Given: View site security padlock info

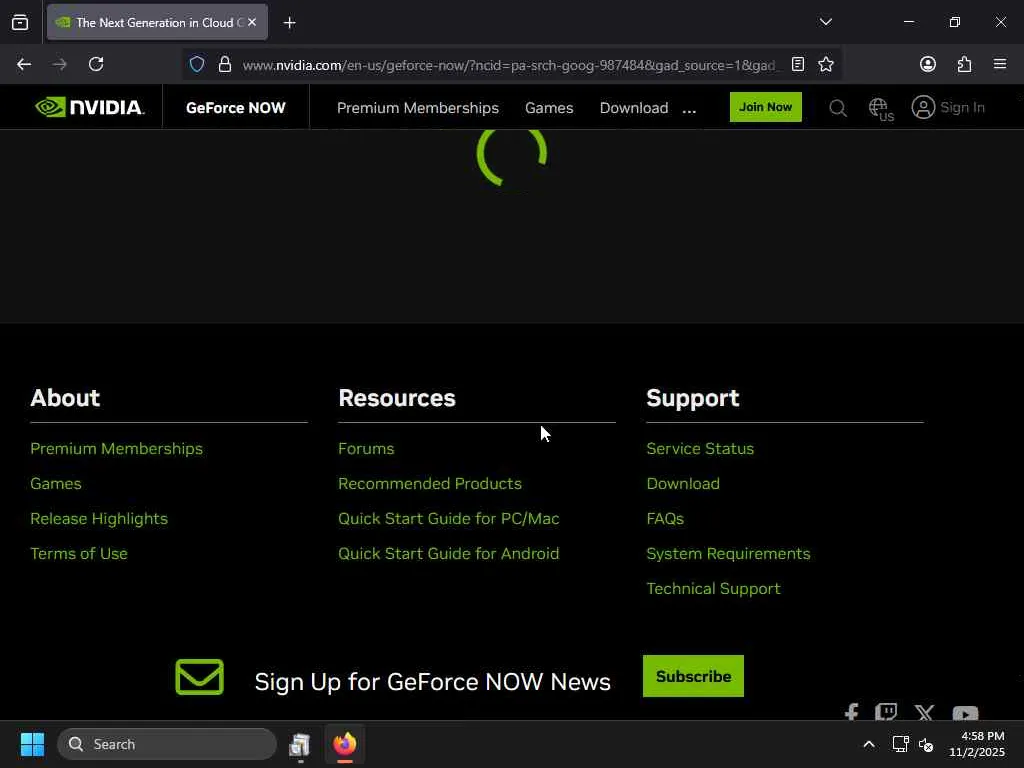Looking at the screenshot, I should [225, 64].
